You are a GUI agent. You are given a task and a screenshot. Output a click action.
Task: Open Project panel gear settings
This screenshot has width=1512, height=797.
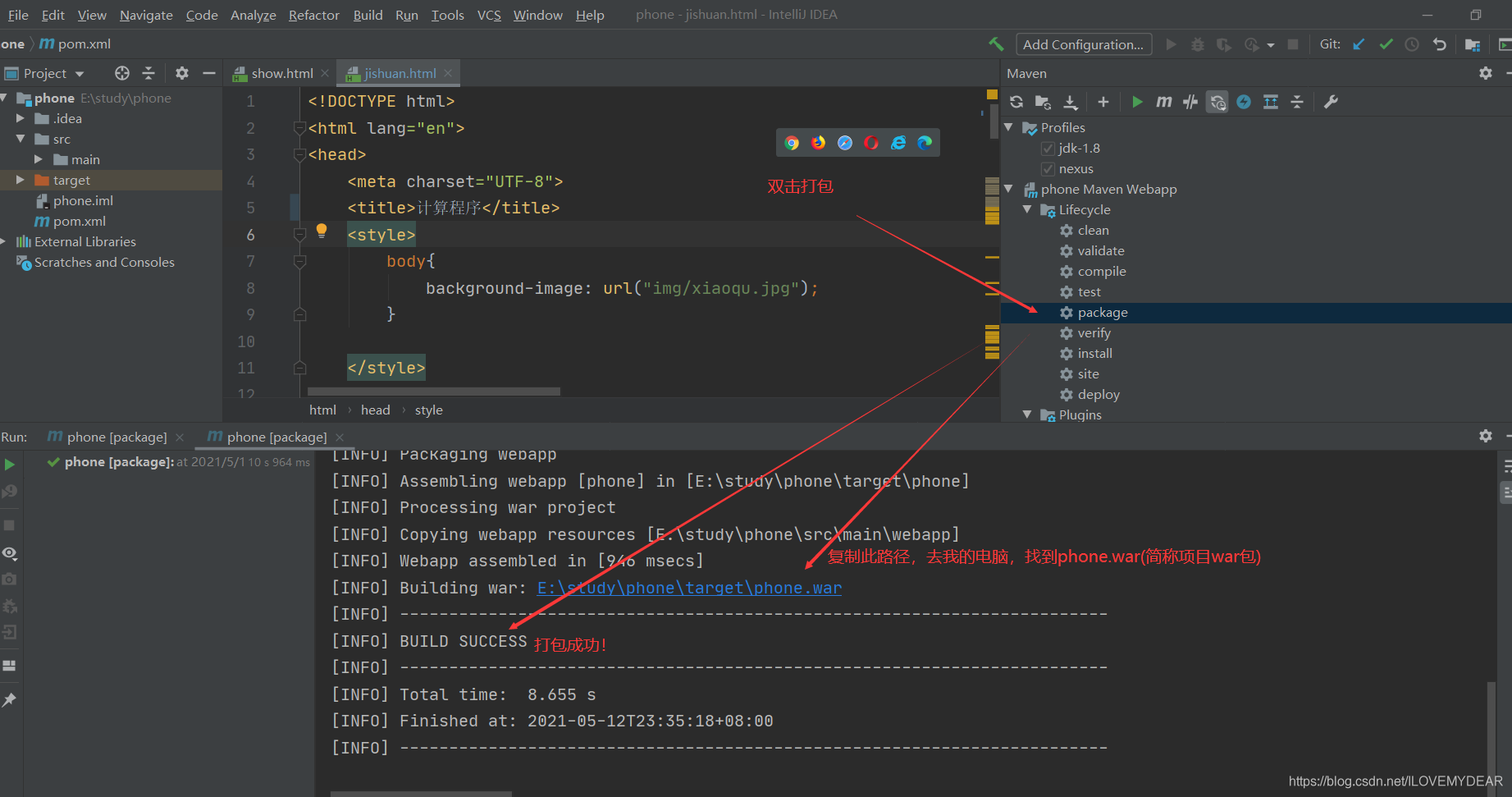tap(182, 73)
